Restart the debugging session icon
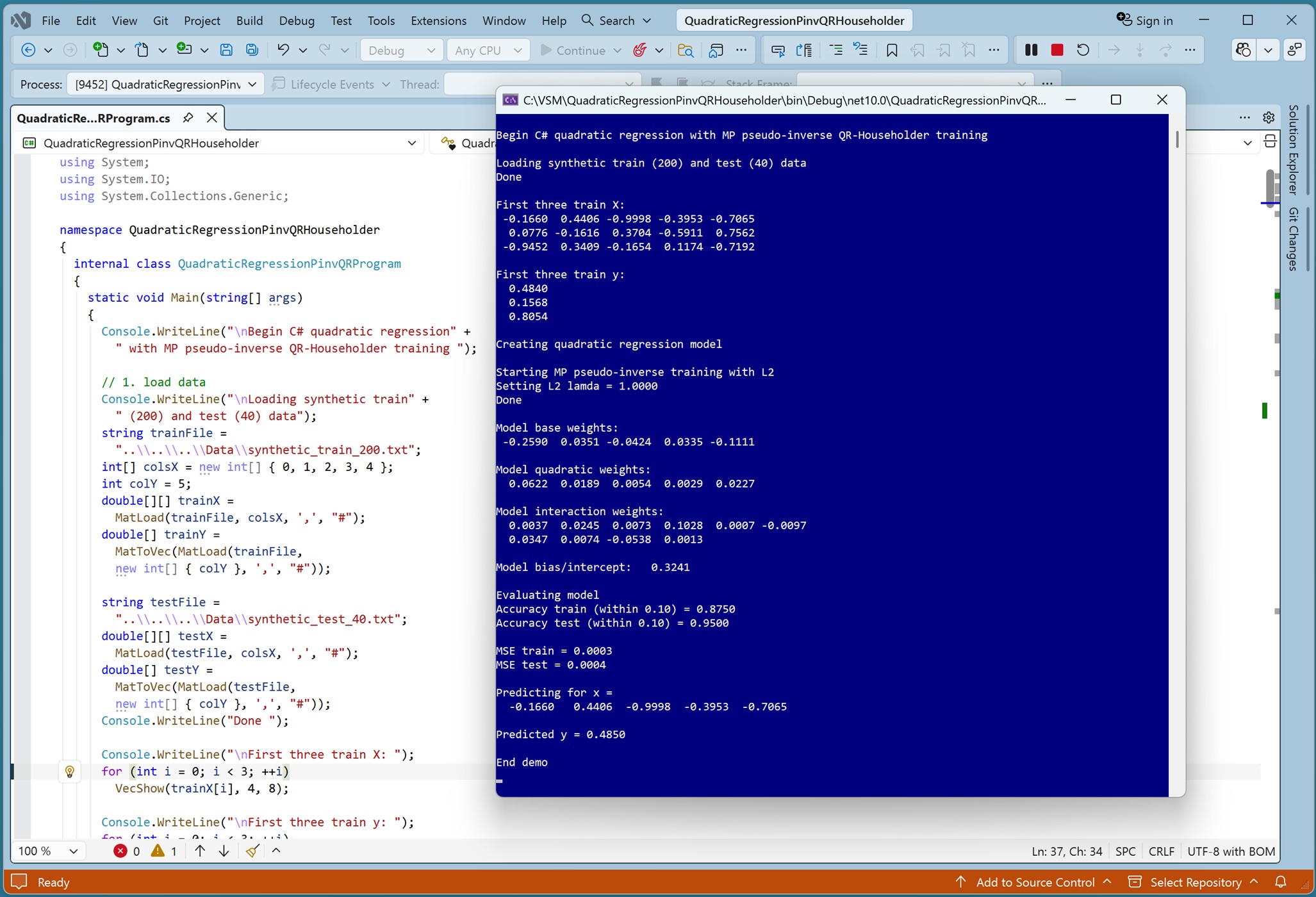The image size is (1316, 897). [x=1083, y=50]
